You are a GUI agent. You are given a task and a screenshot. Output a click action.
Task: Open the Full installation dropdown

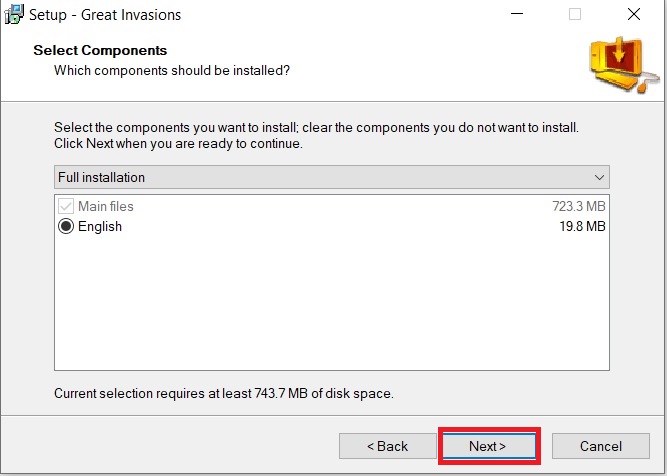point(332,177)
